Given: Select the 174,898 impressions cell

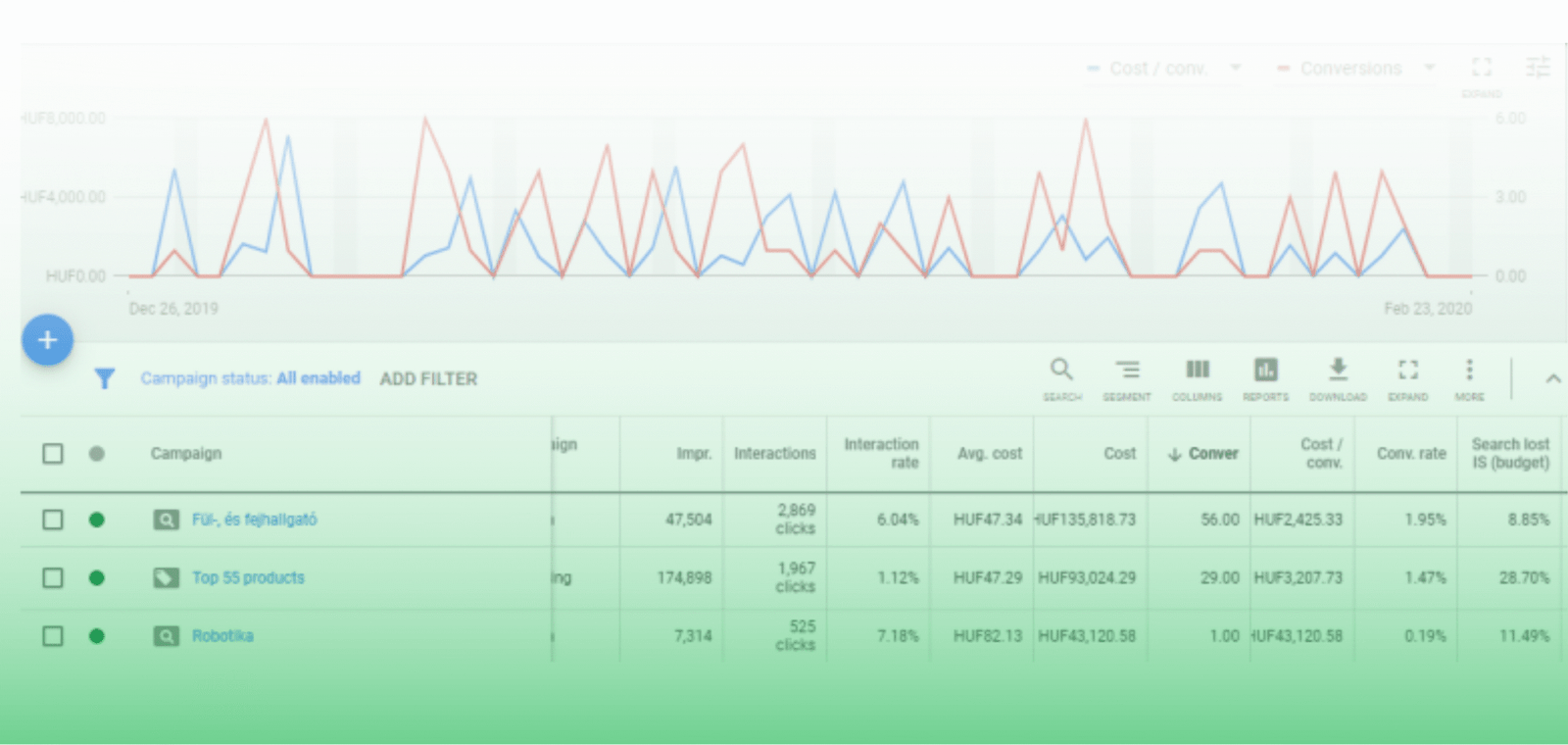Looking at the screenshot, I should (x=684, y=578).
